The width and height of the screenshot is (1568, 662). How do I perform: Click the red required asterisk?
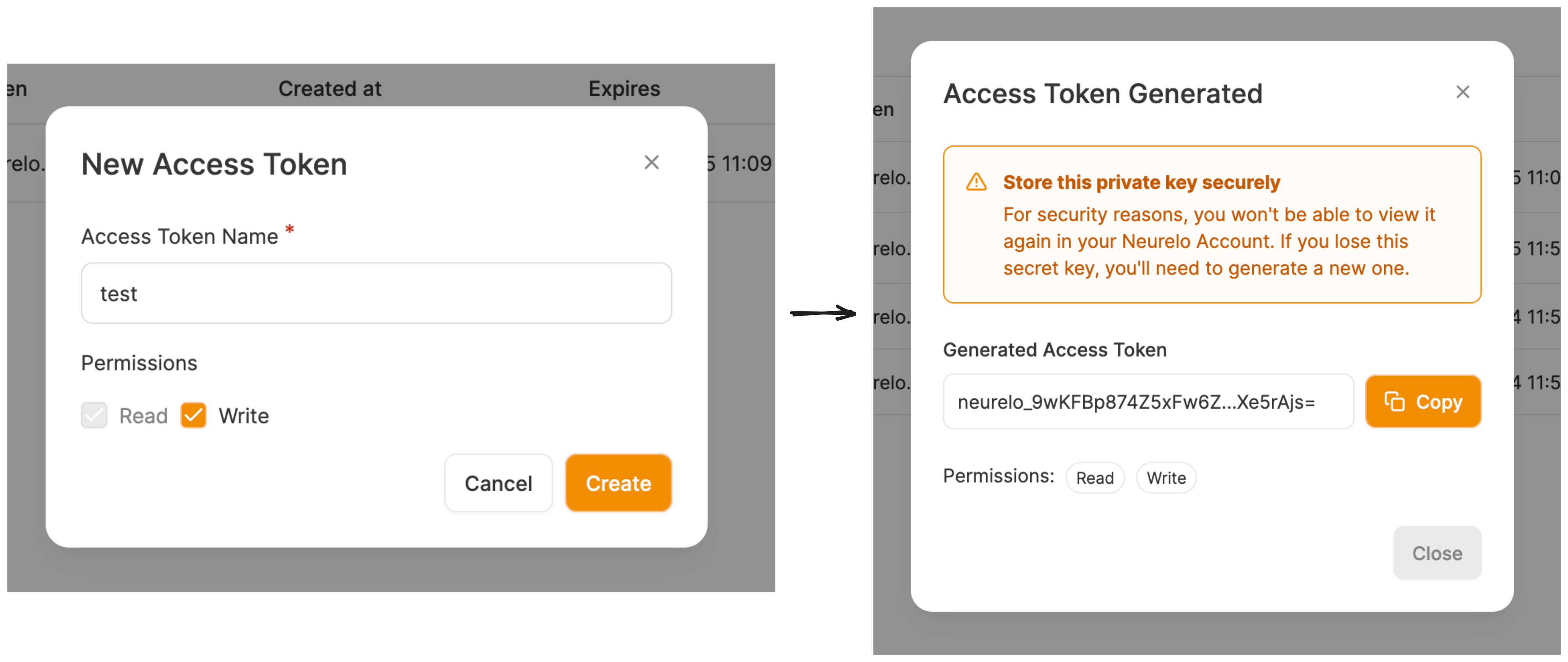(x=290, y=229)
